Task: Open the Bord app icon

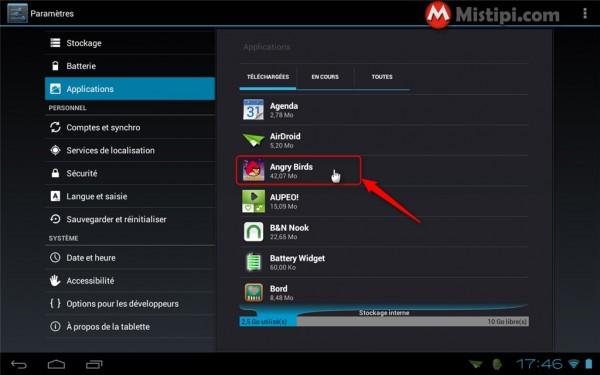Action: tap(253, 292)
